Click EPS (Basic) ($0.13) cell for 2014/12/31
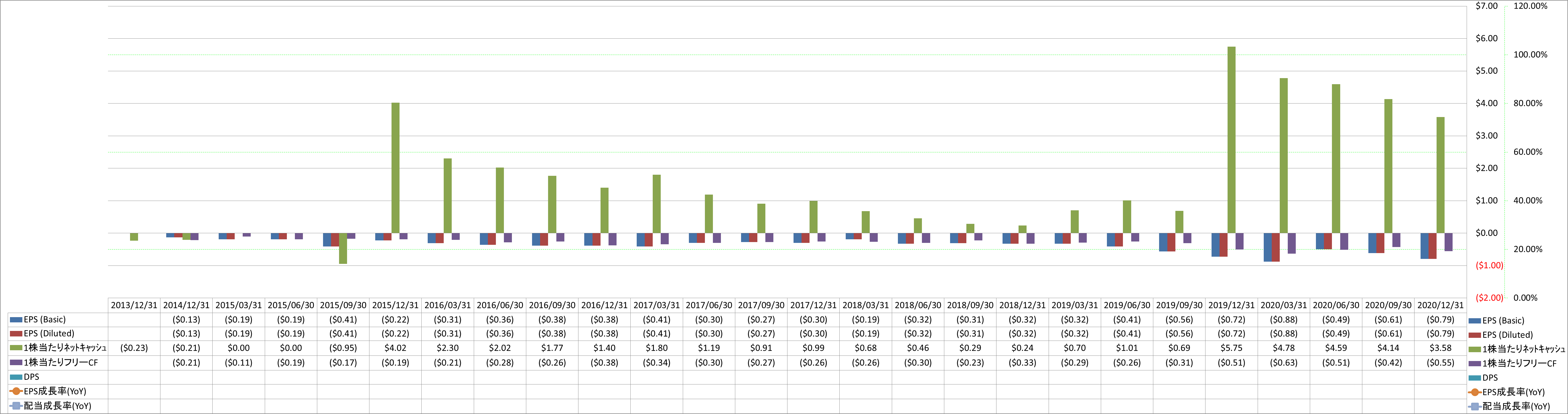 pyautogui.click(x=186, y=320)
